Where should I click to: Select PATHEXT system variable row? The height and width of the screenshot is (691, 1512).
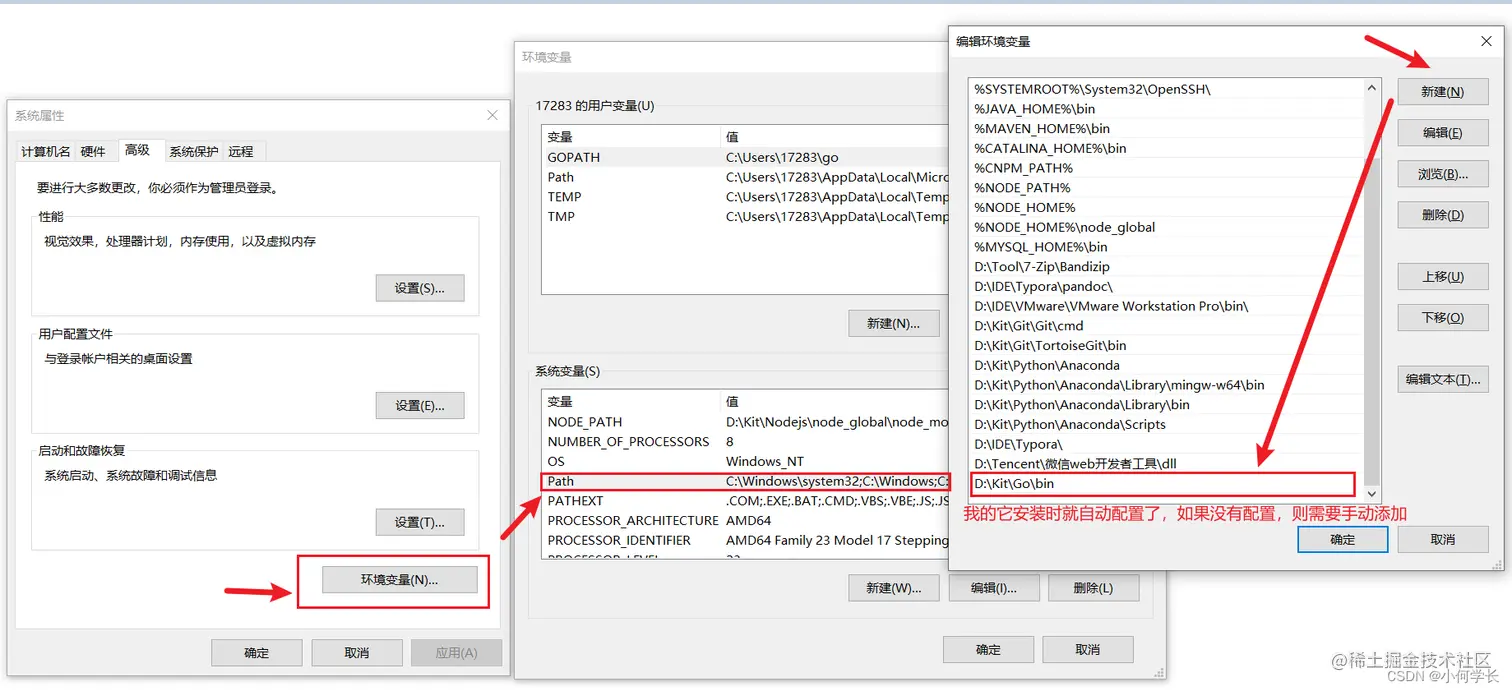click(745, 501)
